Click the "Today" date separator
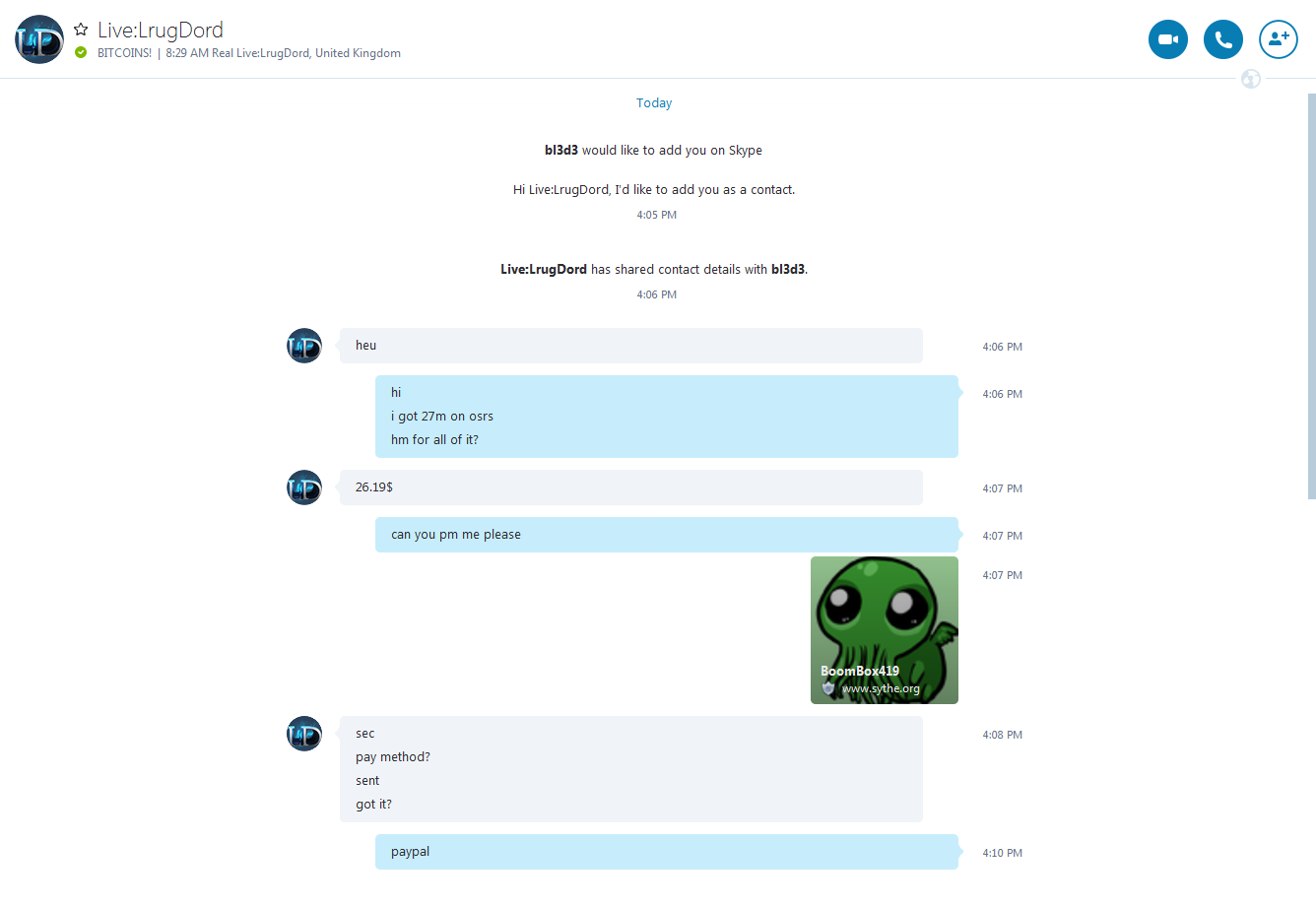The width and height of the screenshot is (1316, 907). pos(654,103)
